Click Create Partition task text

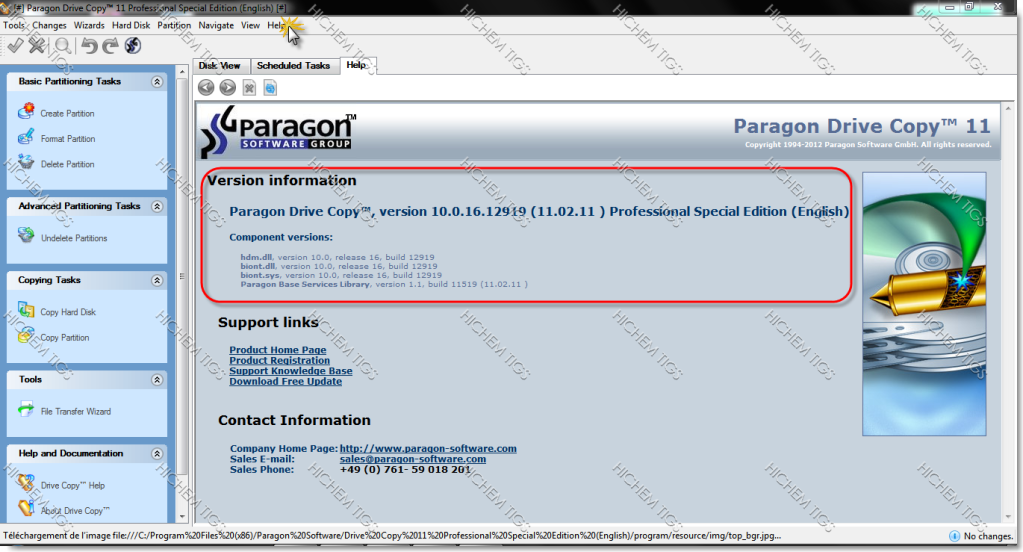click(67, 114)
